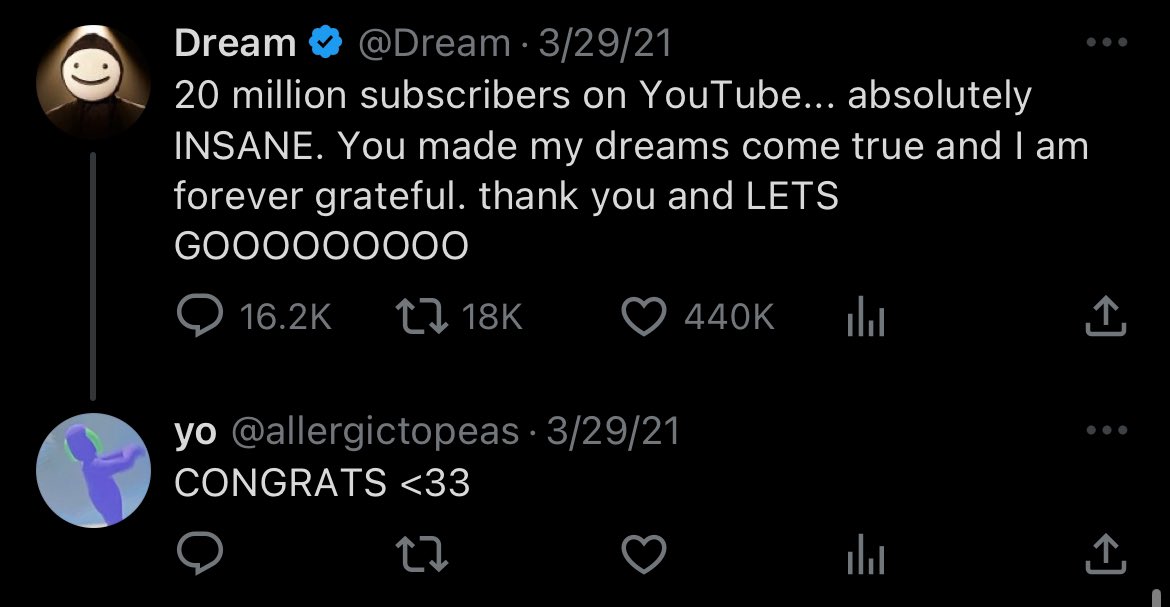Retweet Dream's tweet with 18K retweets
1170x607 pixels.
click(421, 316)
